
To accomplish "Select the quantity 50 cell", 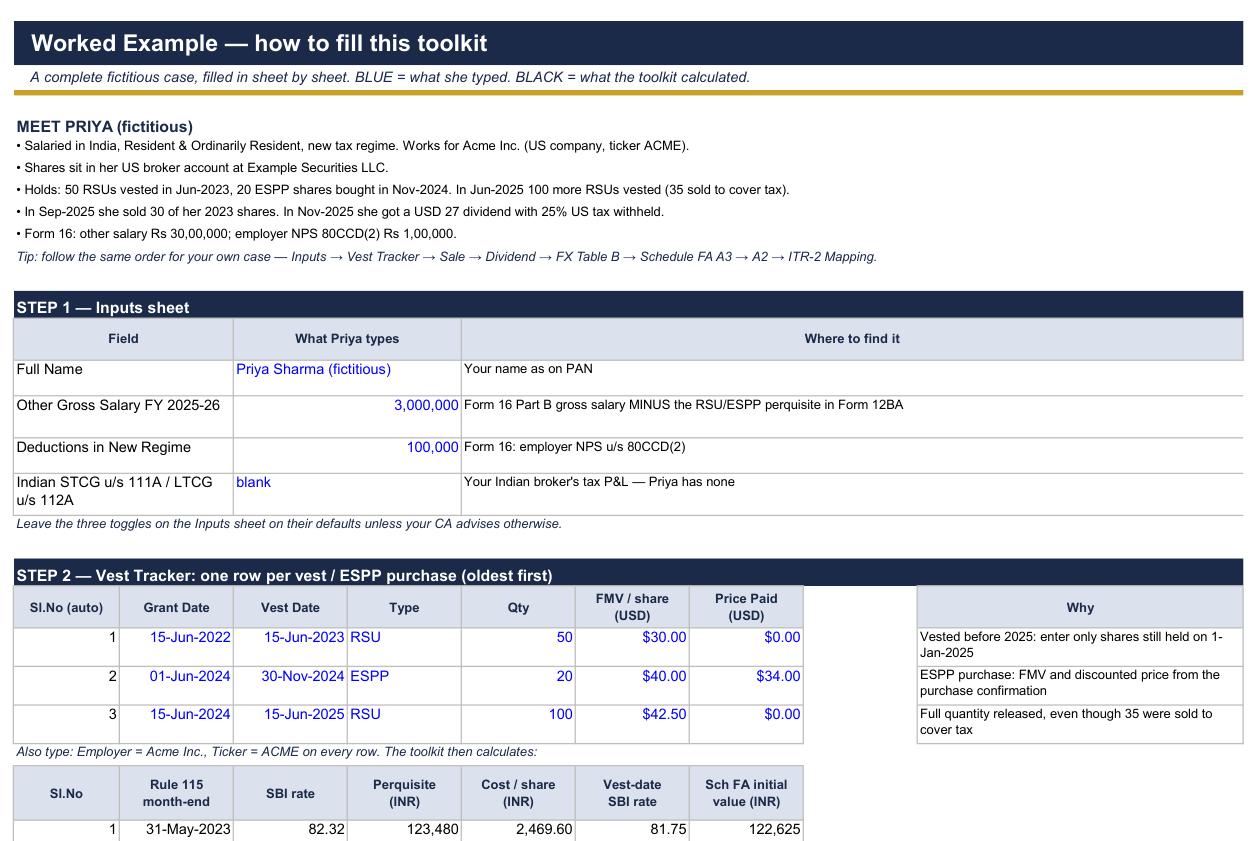I will coord(518,647).
